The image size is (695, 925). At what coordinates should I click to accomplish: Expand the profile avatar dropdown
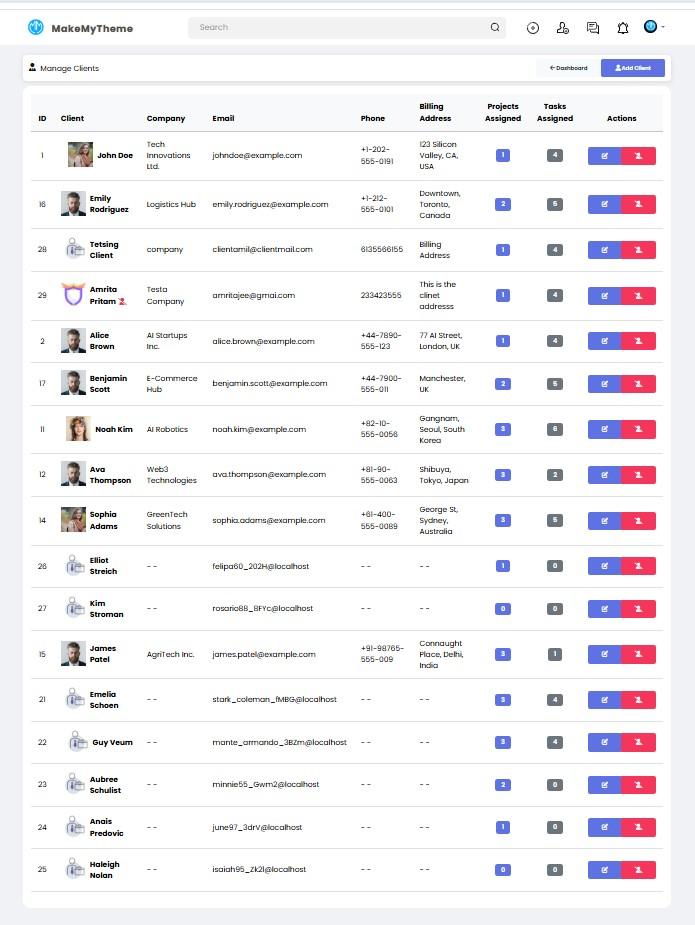[x=654, y=27]
